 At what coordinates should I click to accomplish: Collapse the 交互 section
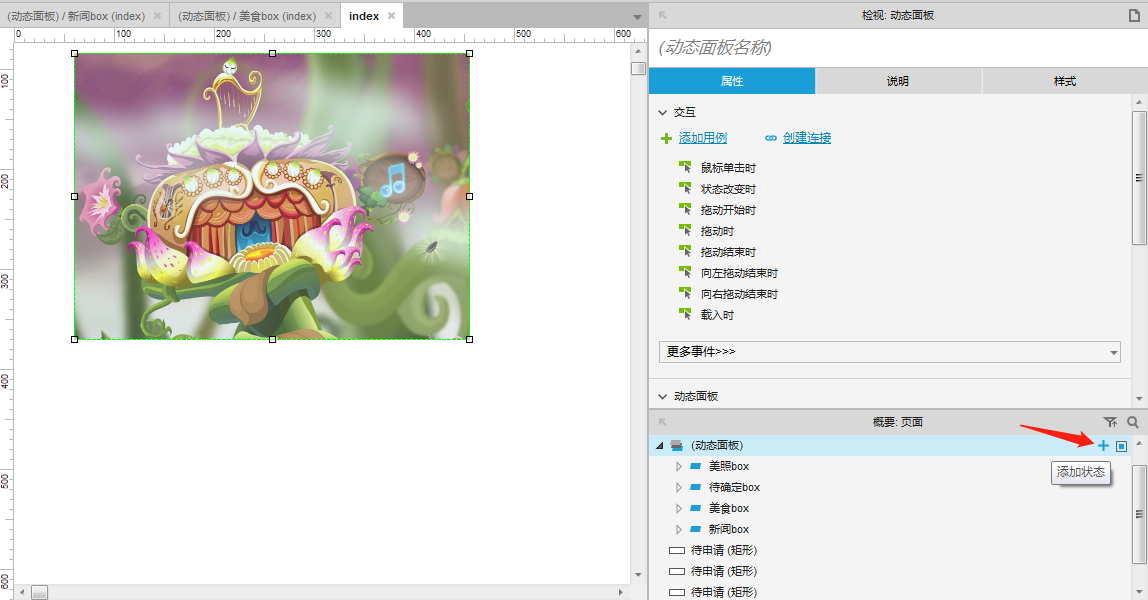pyautogui.click(x=663, y=113)
